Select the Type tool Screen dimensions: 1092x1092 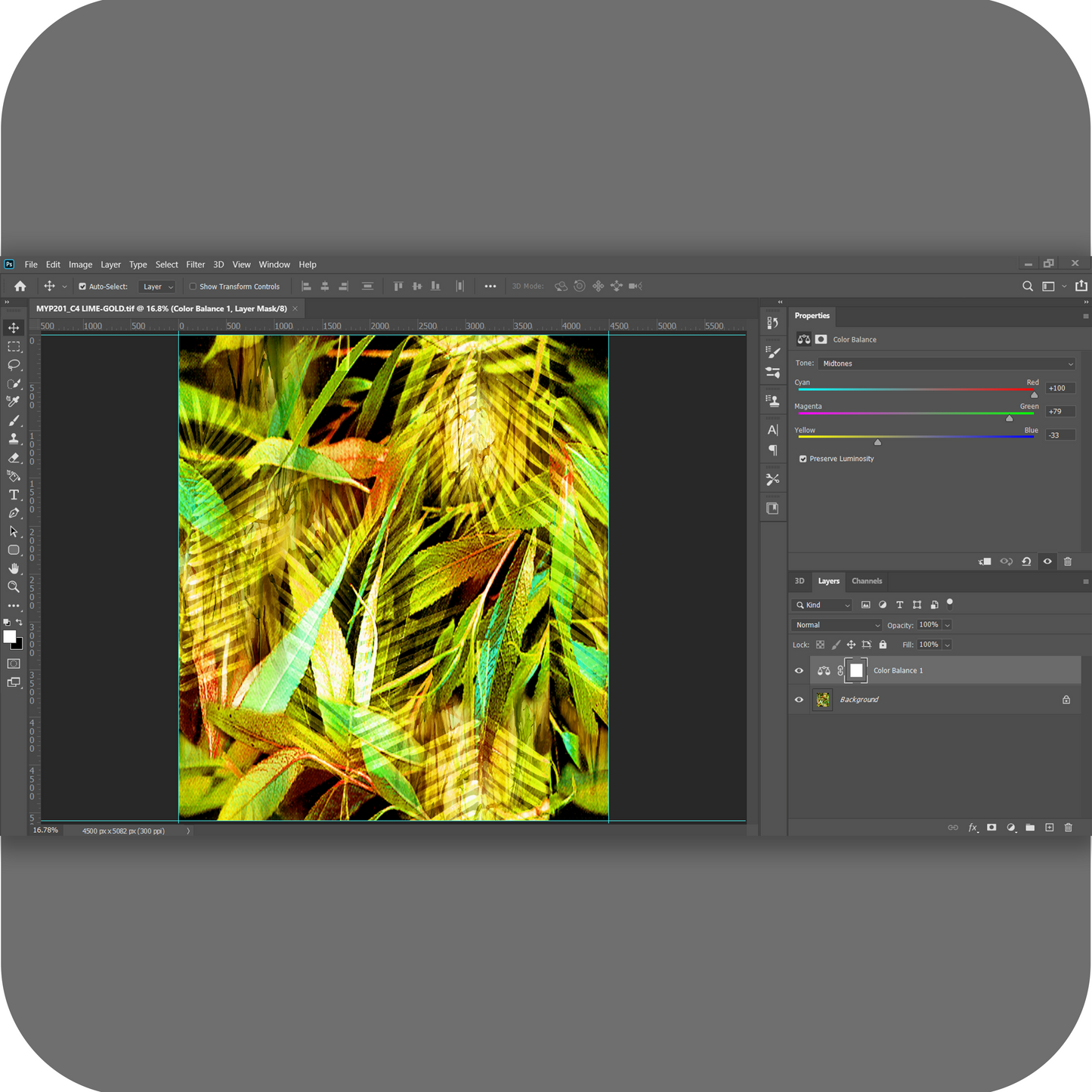tap(14, 494)
